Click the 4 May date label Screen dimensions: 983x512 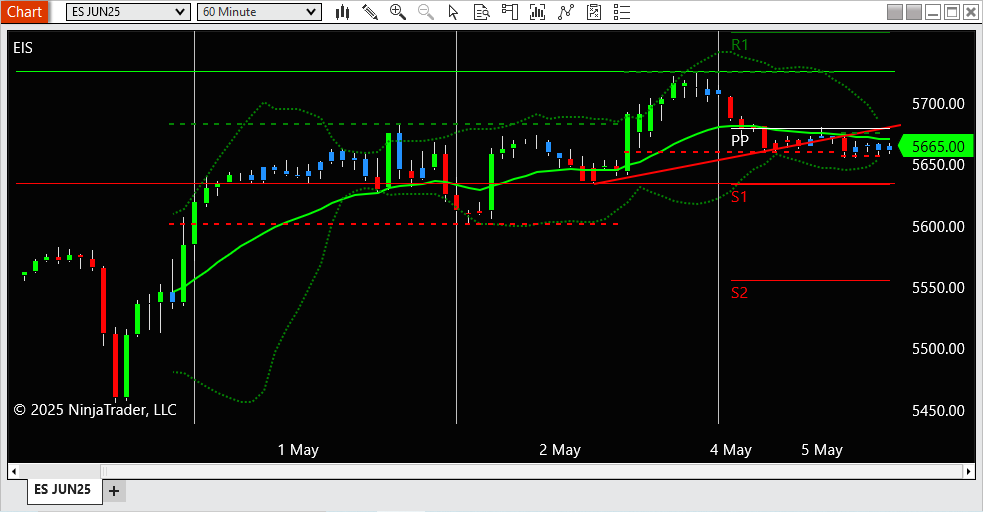click(730, 450)
